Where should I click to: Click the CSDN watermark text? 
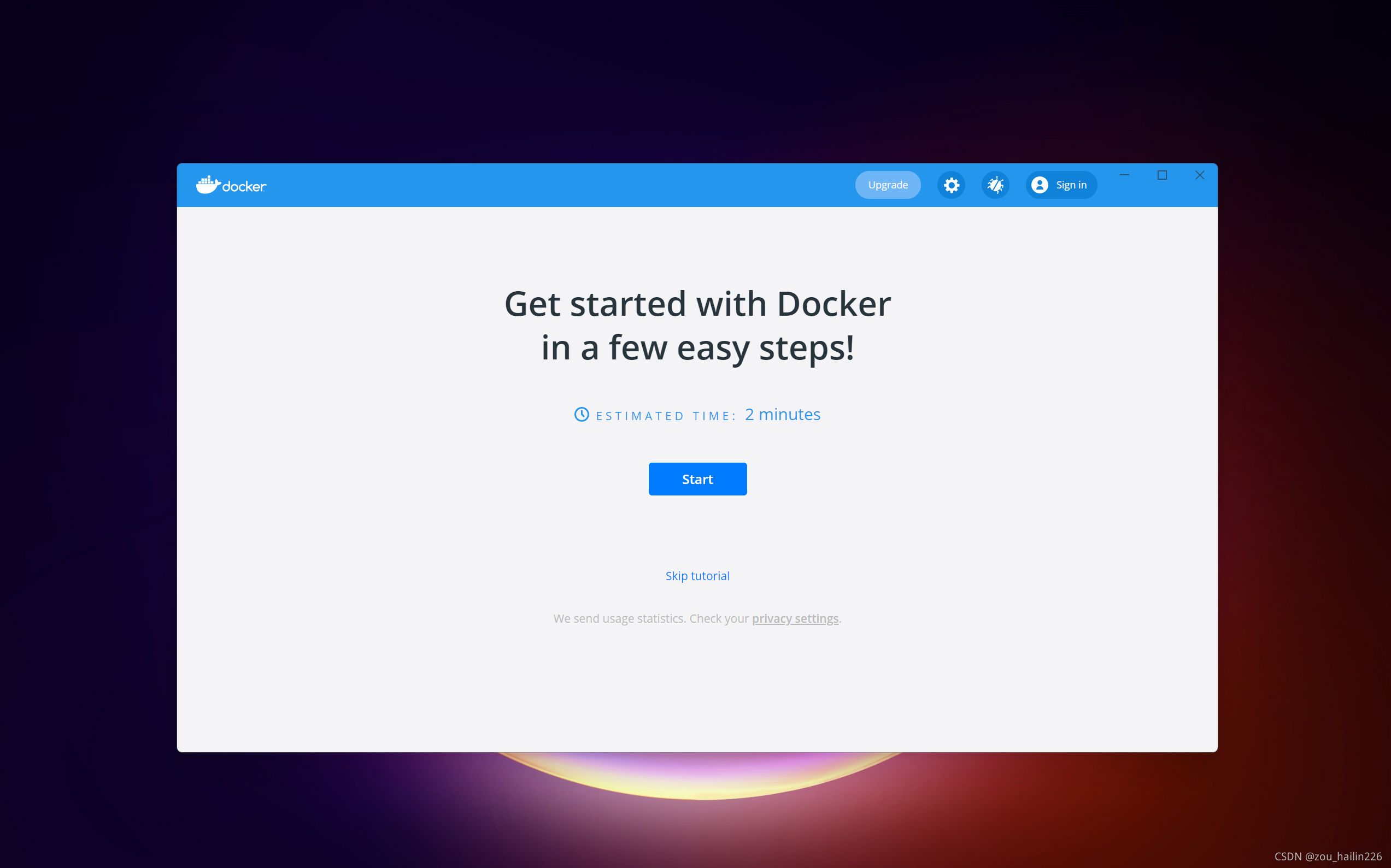point(1327,856)
